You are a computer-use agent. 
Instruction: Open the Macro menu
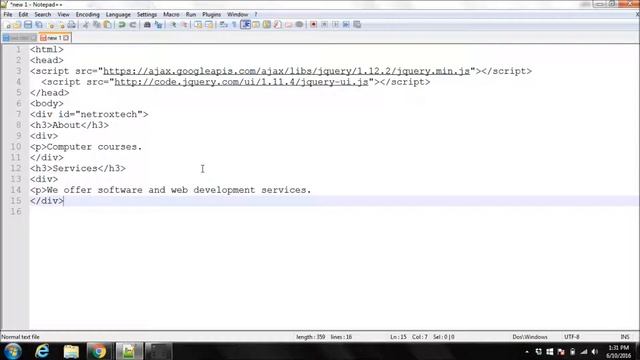pyautogui.click(x=171, y=14)
